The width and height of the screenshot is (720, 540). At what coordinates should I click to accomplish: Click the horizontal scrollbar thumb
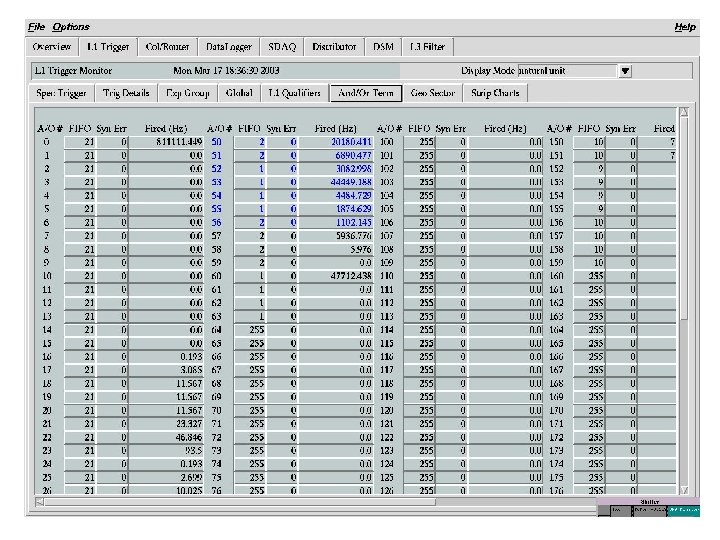(240, 502)
